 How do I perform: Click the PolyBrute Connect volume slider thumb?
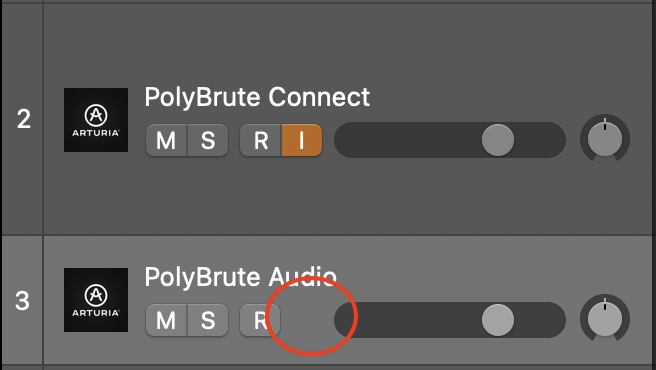click(x=498, y=140)
